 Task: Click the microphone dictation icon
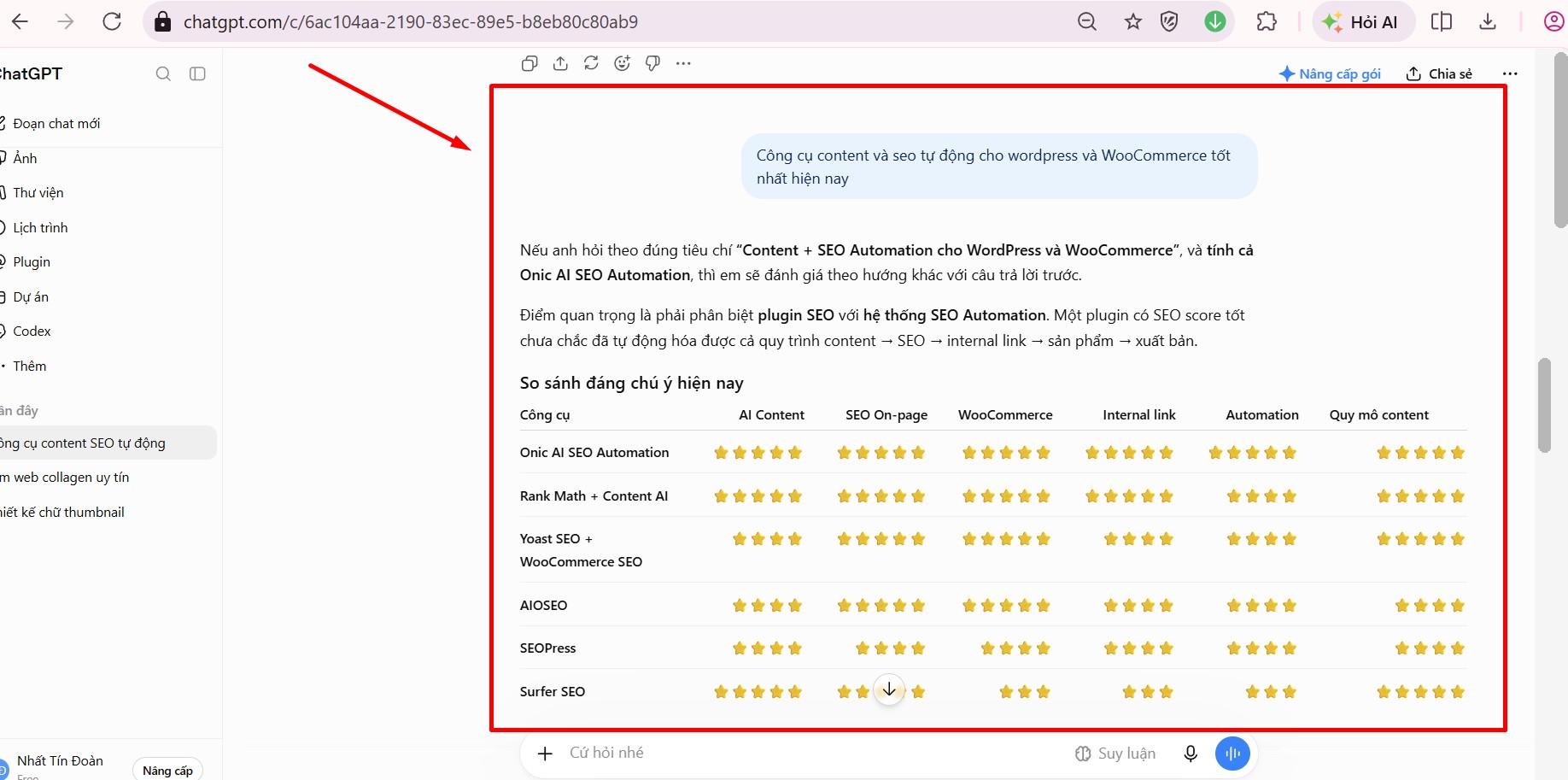point(1191,754)
